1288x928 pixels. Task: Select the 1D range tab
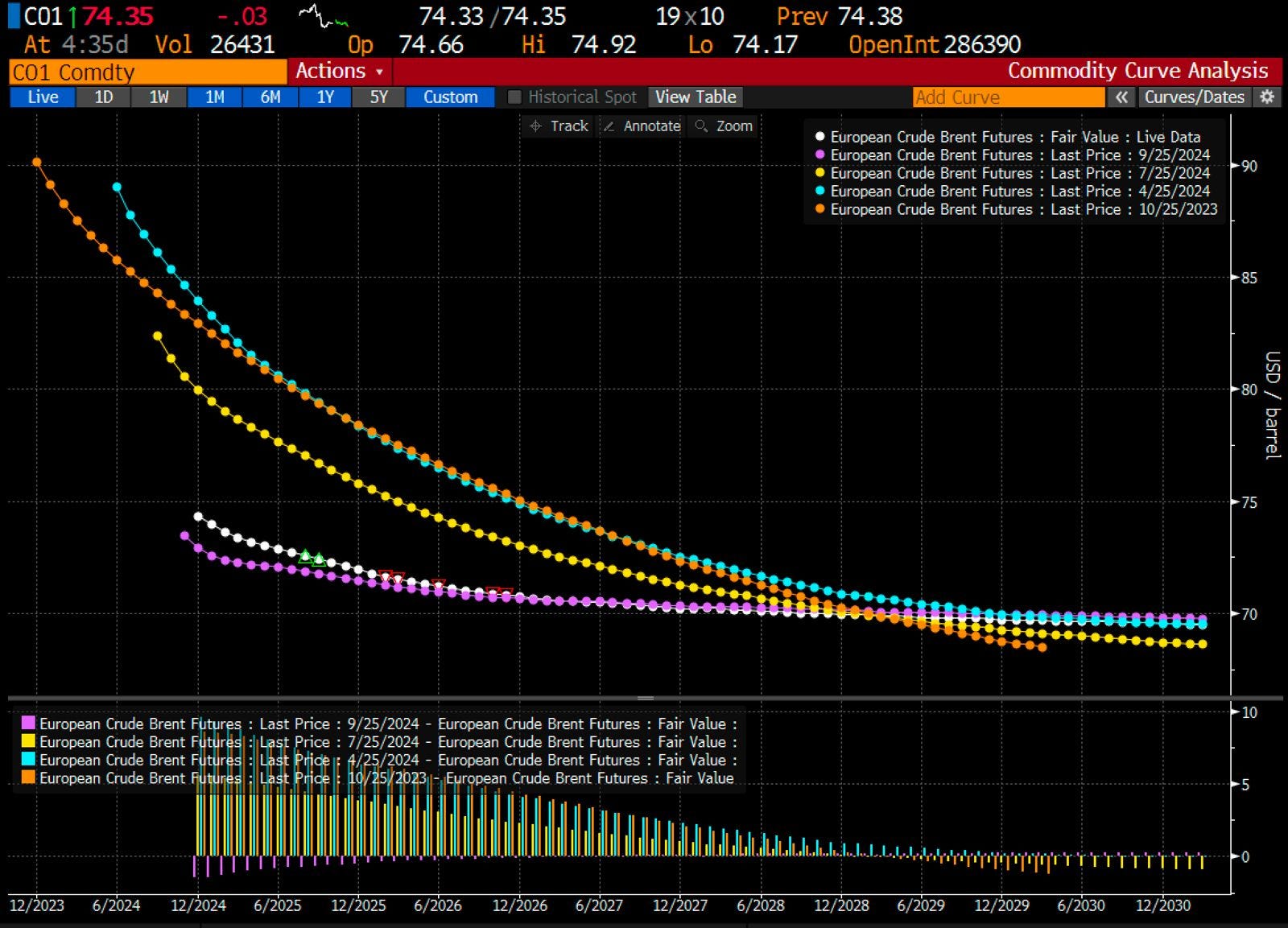[x=104, y=97]
